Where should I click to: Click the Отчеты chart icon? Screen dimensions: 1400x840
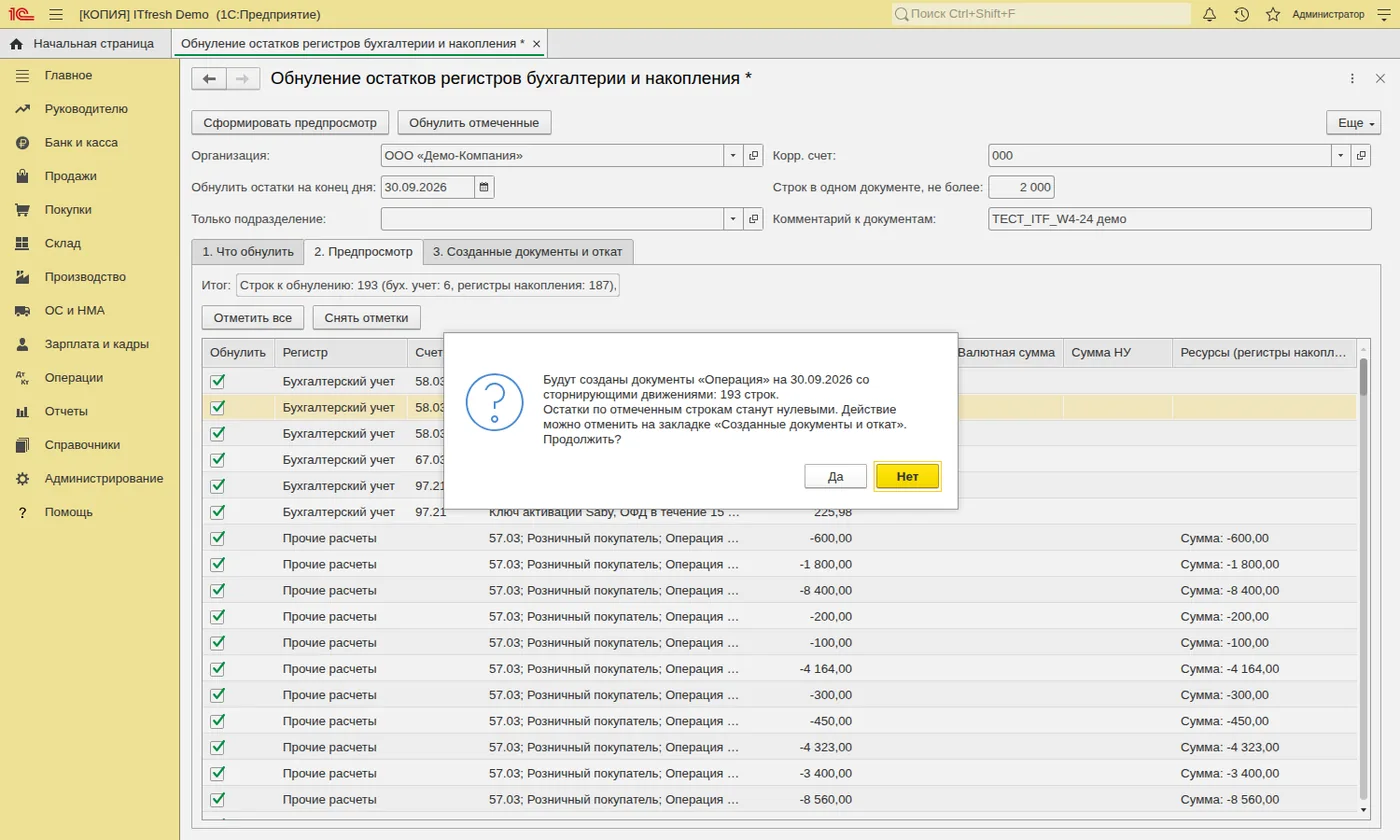[x=22, y=412]
